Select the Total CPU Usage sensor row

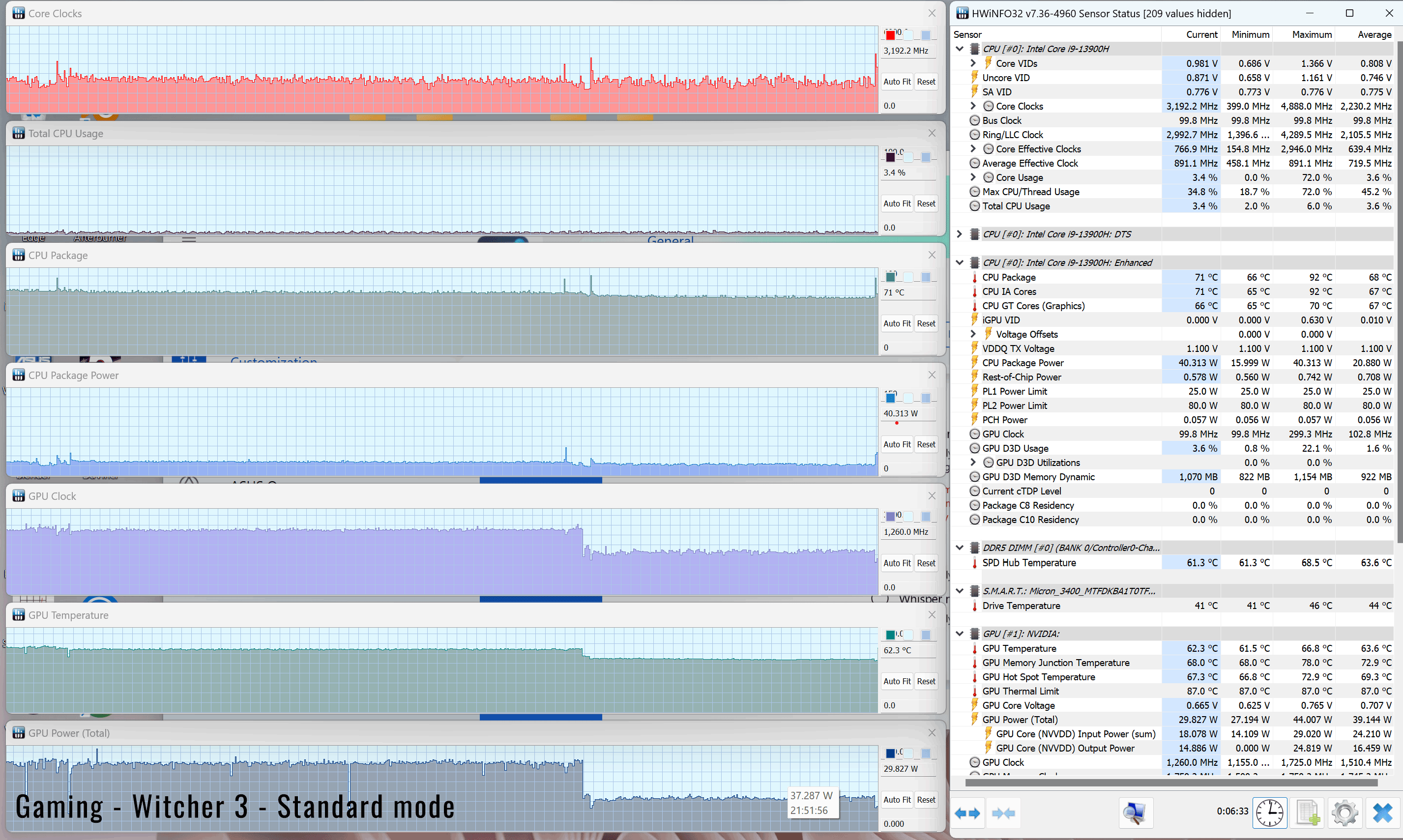pos(1172,206)
